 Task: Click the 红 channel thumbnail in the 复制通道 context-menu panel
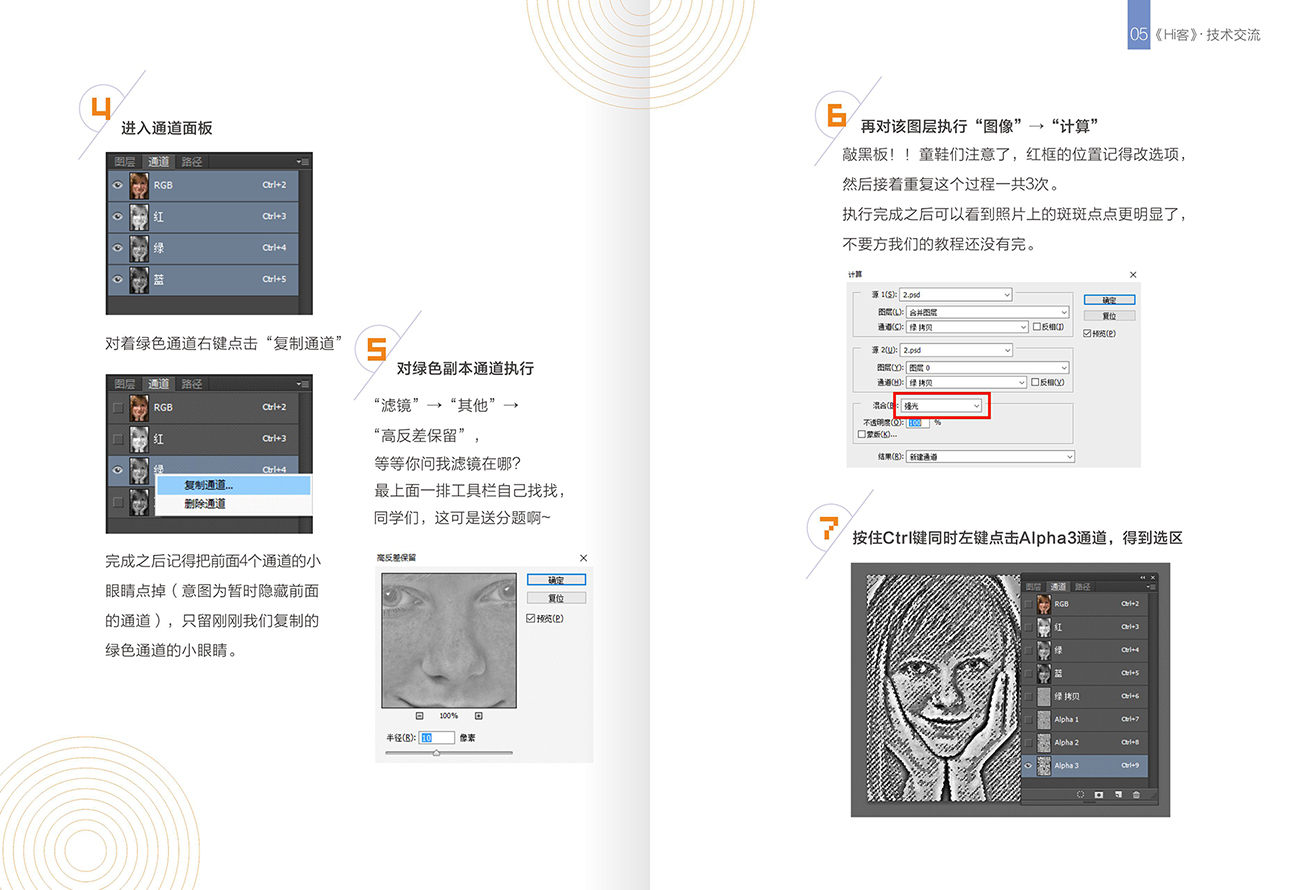point(139,438)
